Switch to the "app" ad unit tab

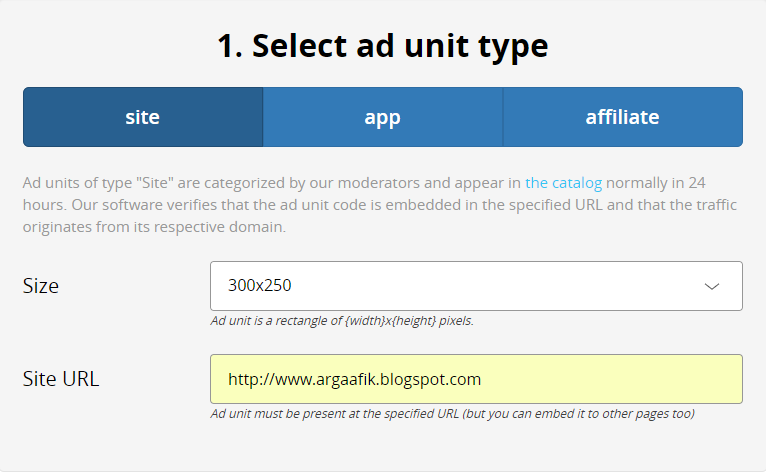click(382, 117)
